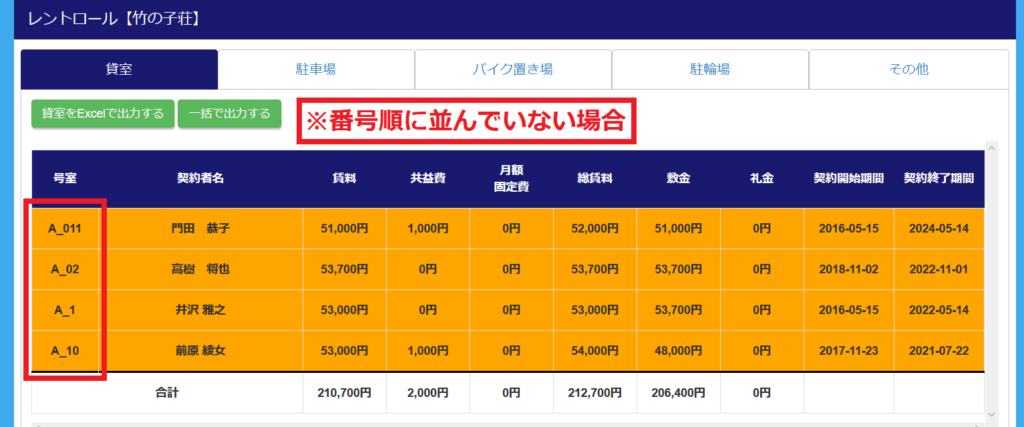Viewport: 1024px width, 427px height.
Task: Click start date 2017-11-23
Action: pos(849,351)
